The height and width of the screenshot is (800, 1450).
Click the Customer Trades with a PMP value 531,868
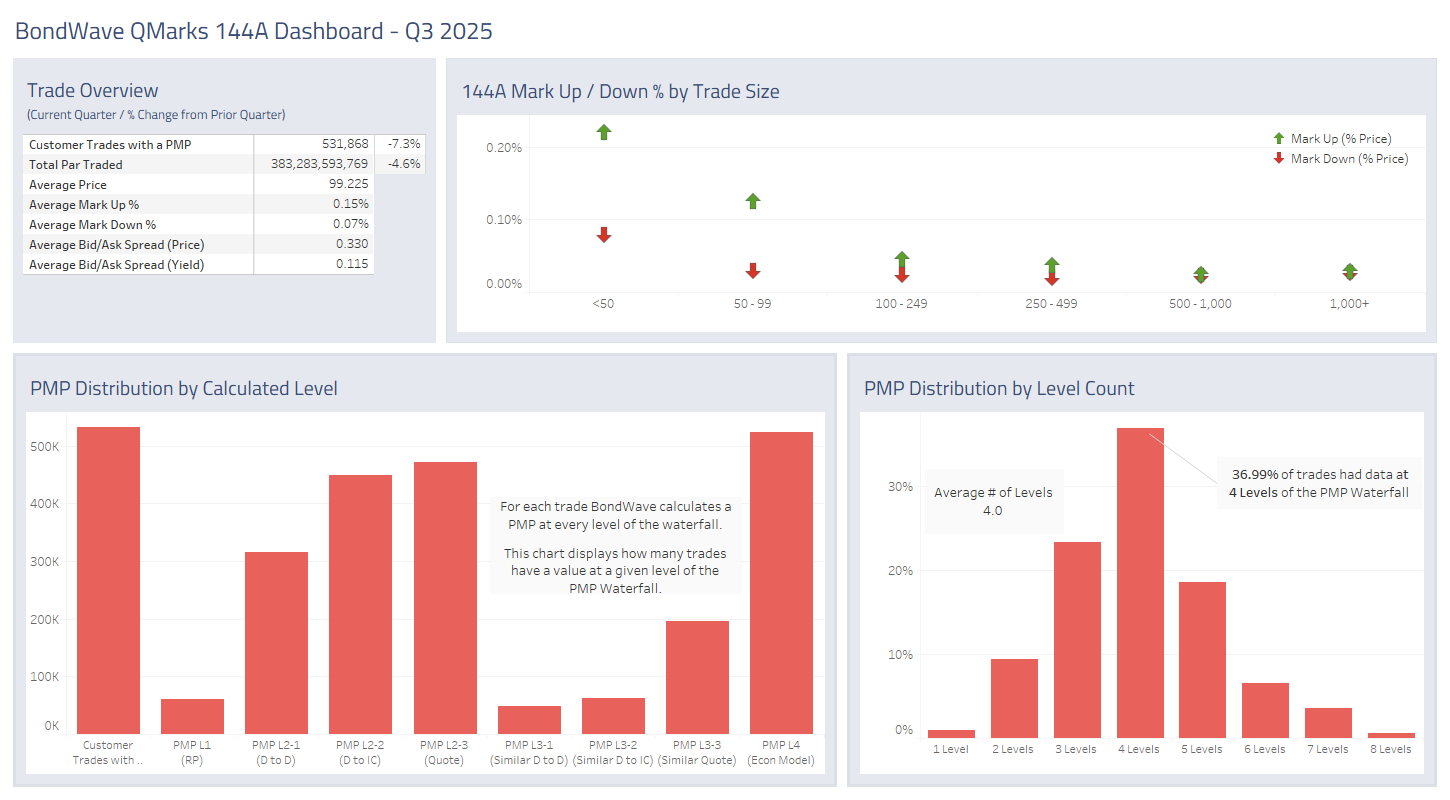tap(345, 145)
